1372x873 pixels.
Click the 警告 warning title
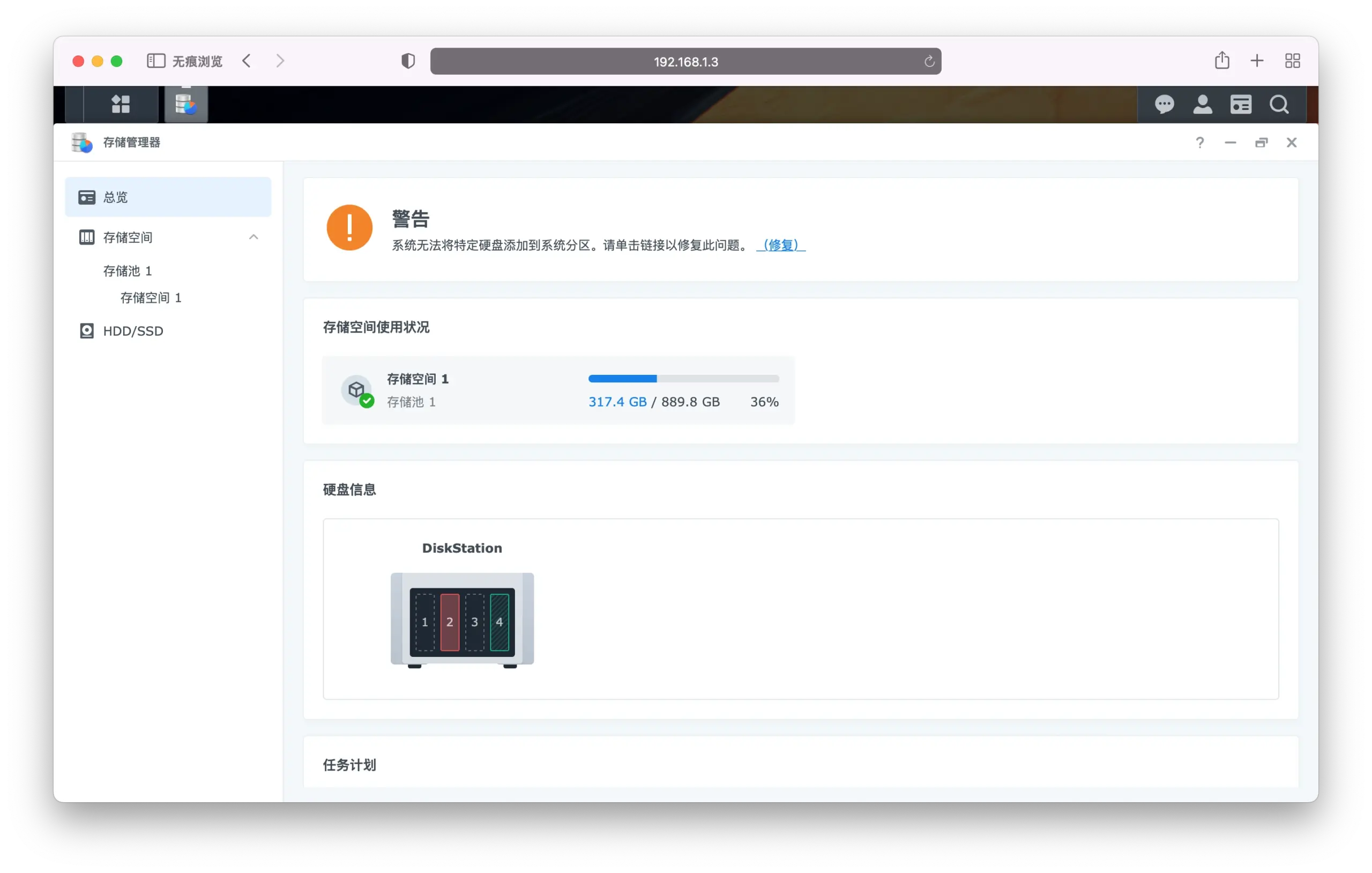click(x=410, y=219)
